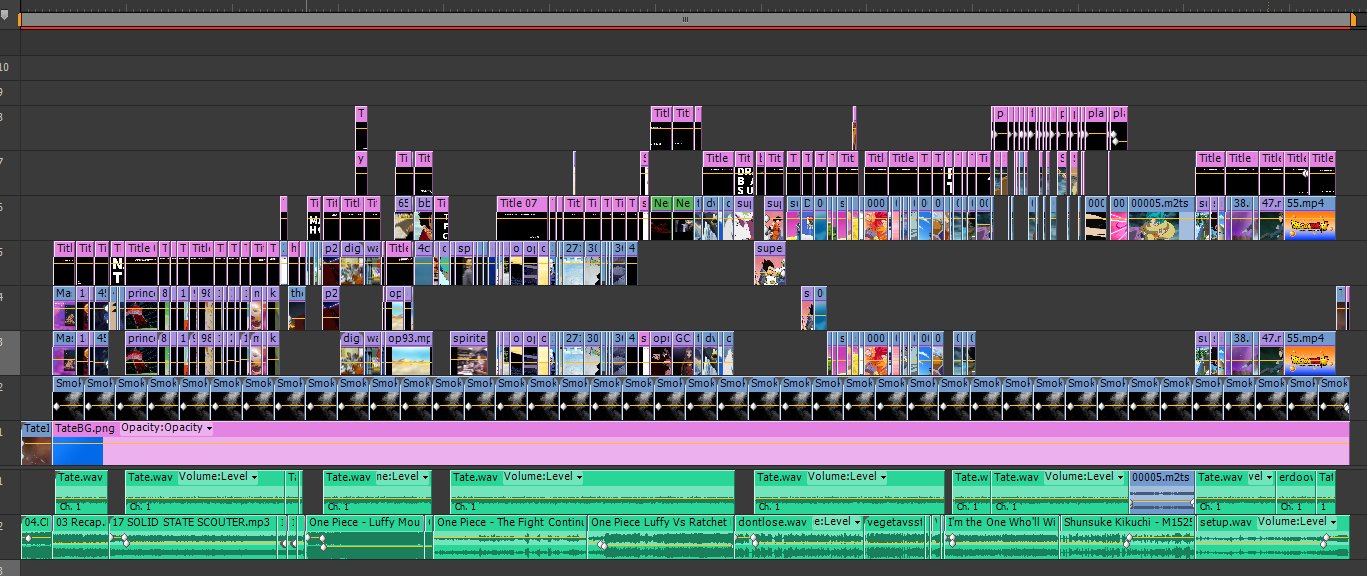Open Volume:Level on the Tate.wav clip above One Piece - The Fight Continues

pyautogui.click(x=544, y=477)
